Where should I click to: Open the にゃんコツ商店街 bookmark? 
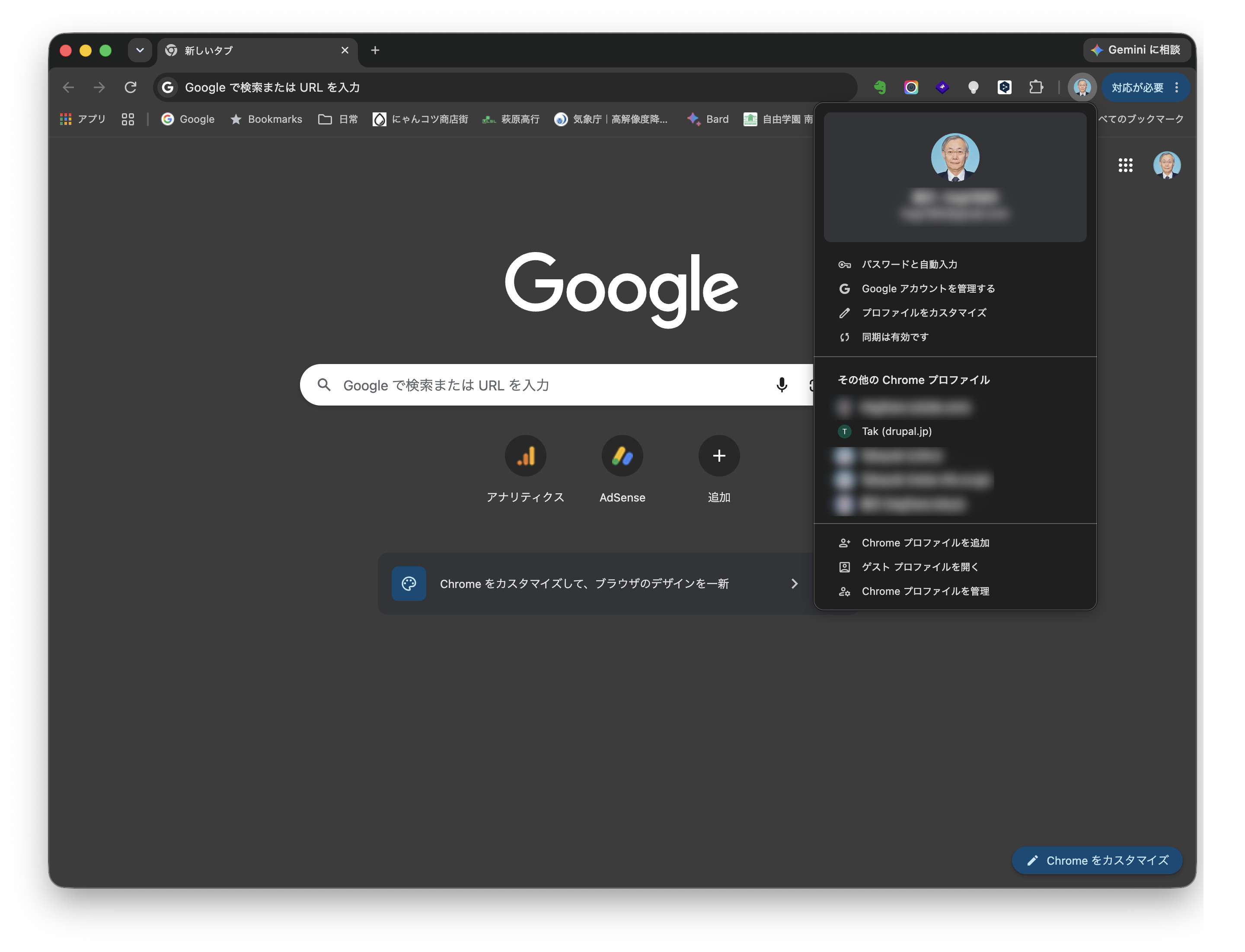421,119
